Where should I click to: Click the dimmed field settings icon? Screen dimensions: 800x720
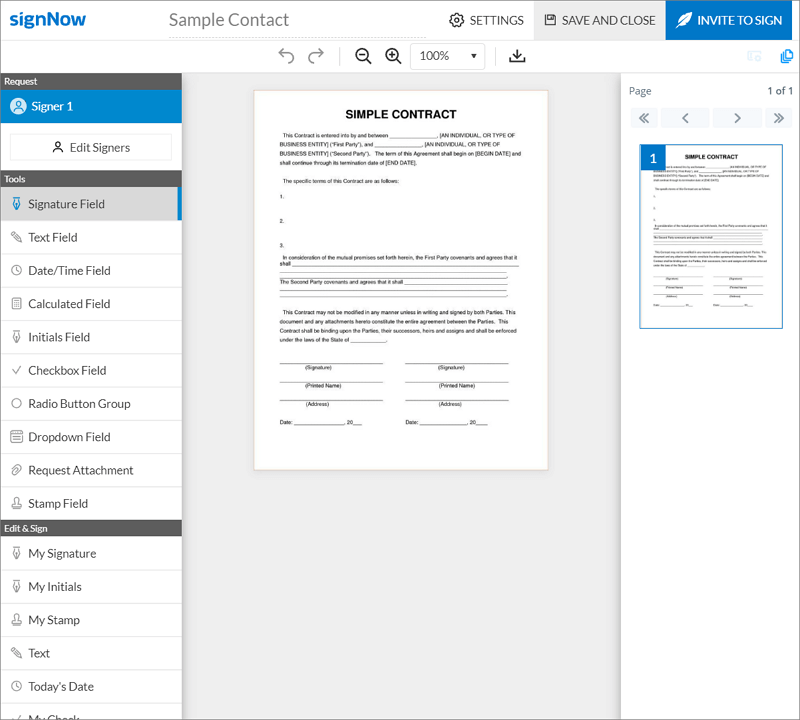pos(754,56)
